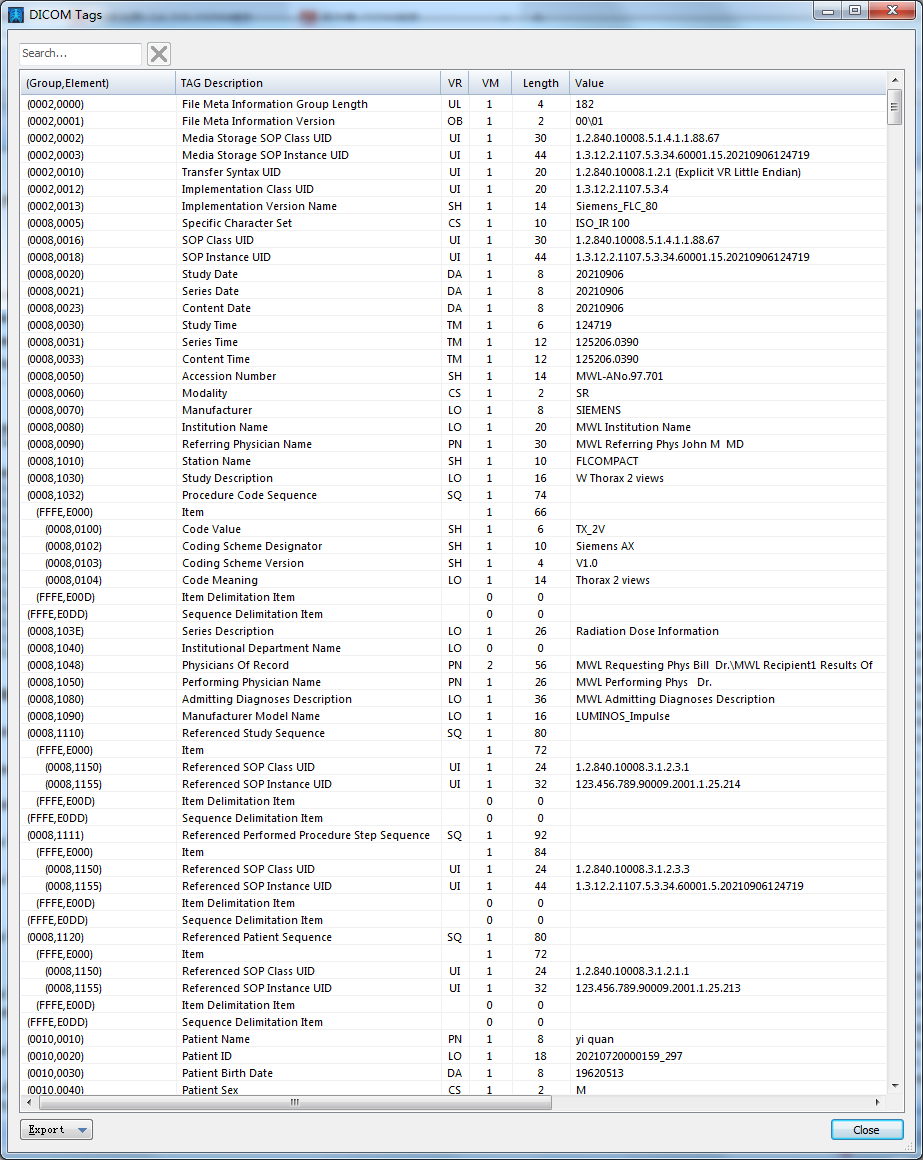Click value Siemens_FLC_80

coord(616,206)
